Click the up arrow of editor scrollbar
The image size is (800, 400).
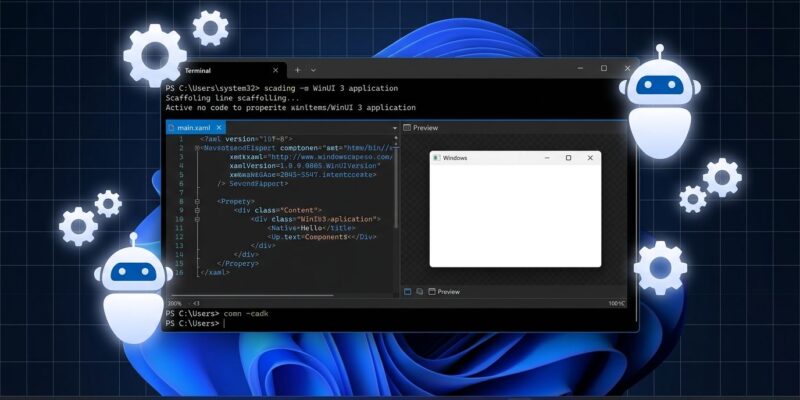pyautogui.click(x=396, y=138)
